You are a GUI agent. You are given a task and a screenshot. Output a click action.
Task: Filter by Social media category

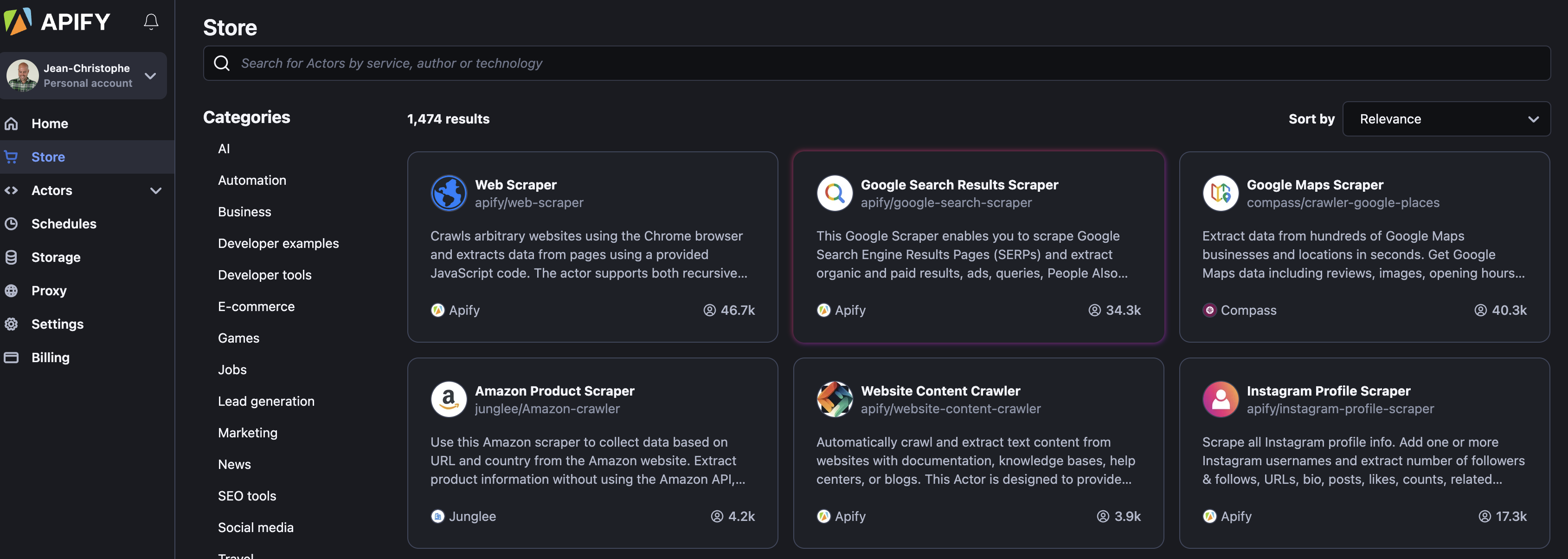tap(255, 527)
